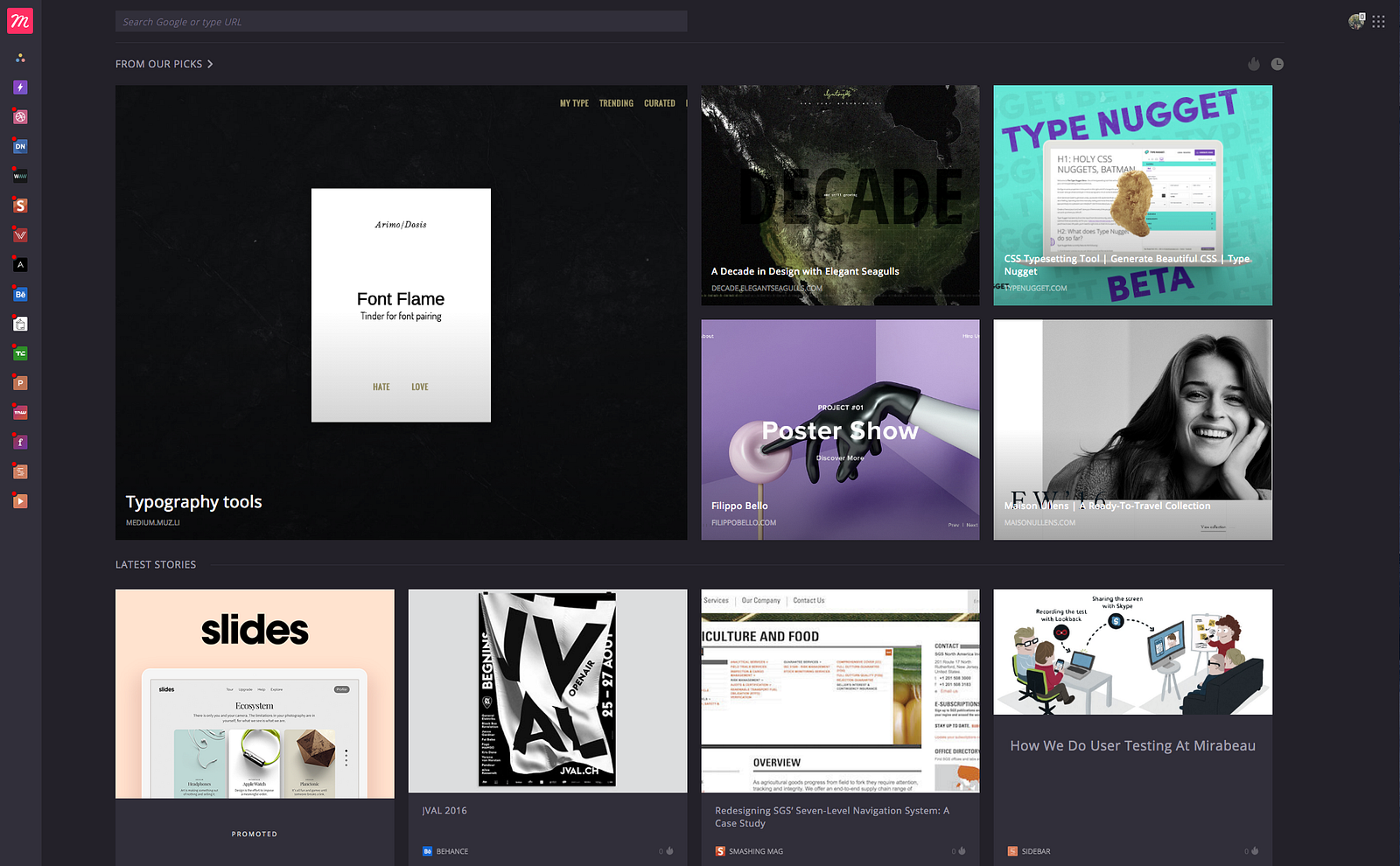The height and width of the screenshot is (866, 1400).
Task: Open the FILIPPOBELLO.COM link
Action: coord(744,522)
